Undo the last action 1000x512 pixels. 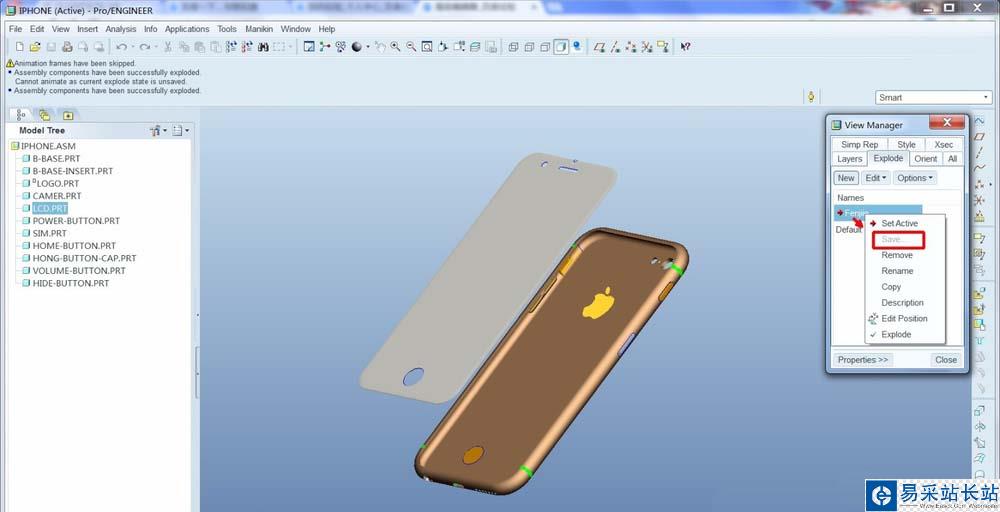[x=121, y=47]
